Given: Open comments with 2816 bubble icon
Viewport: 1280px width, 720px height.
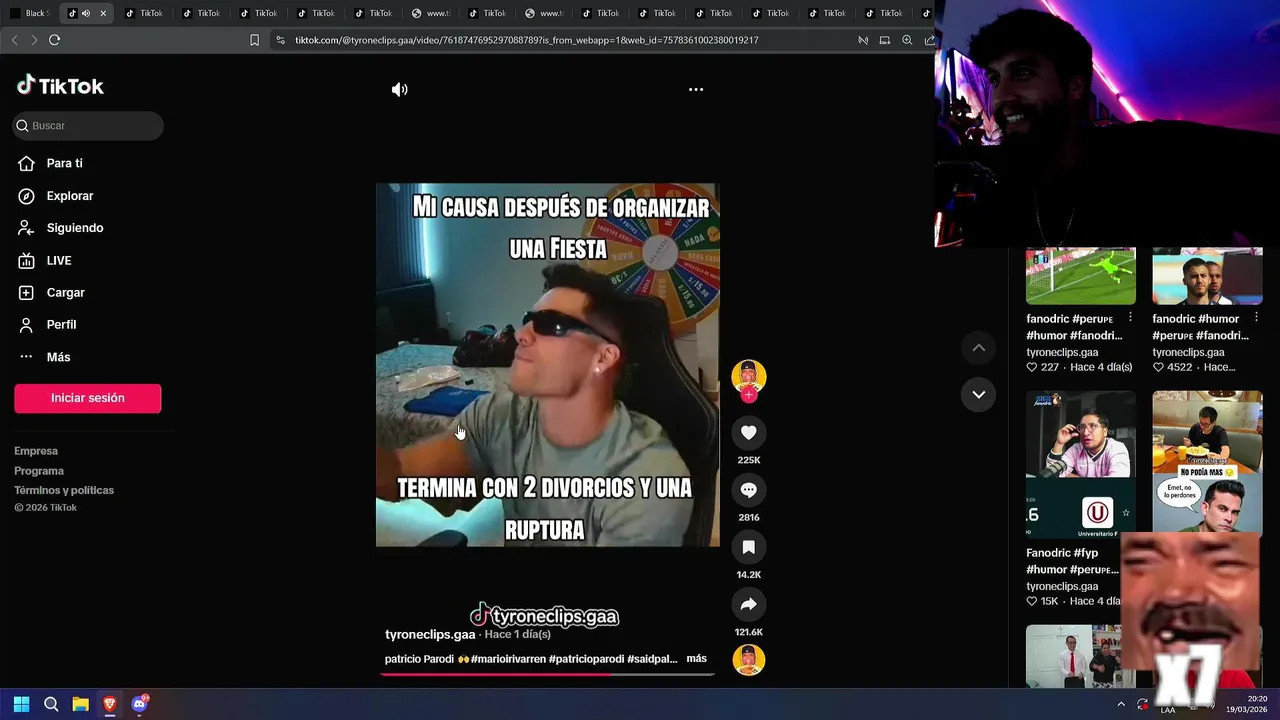Looking at the screenshot, I should [748, 489].
